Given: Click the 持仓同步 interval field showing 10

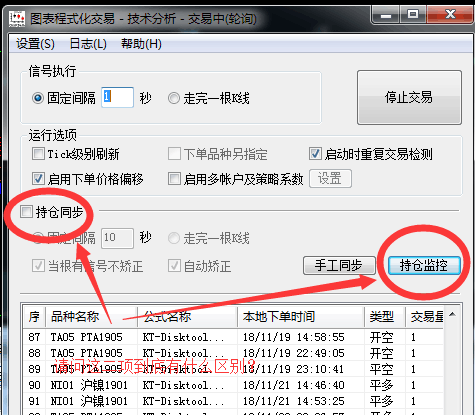Looking at the screenshot, I should pos(117,238).
